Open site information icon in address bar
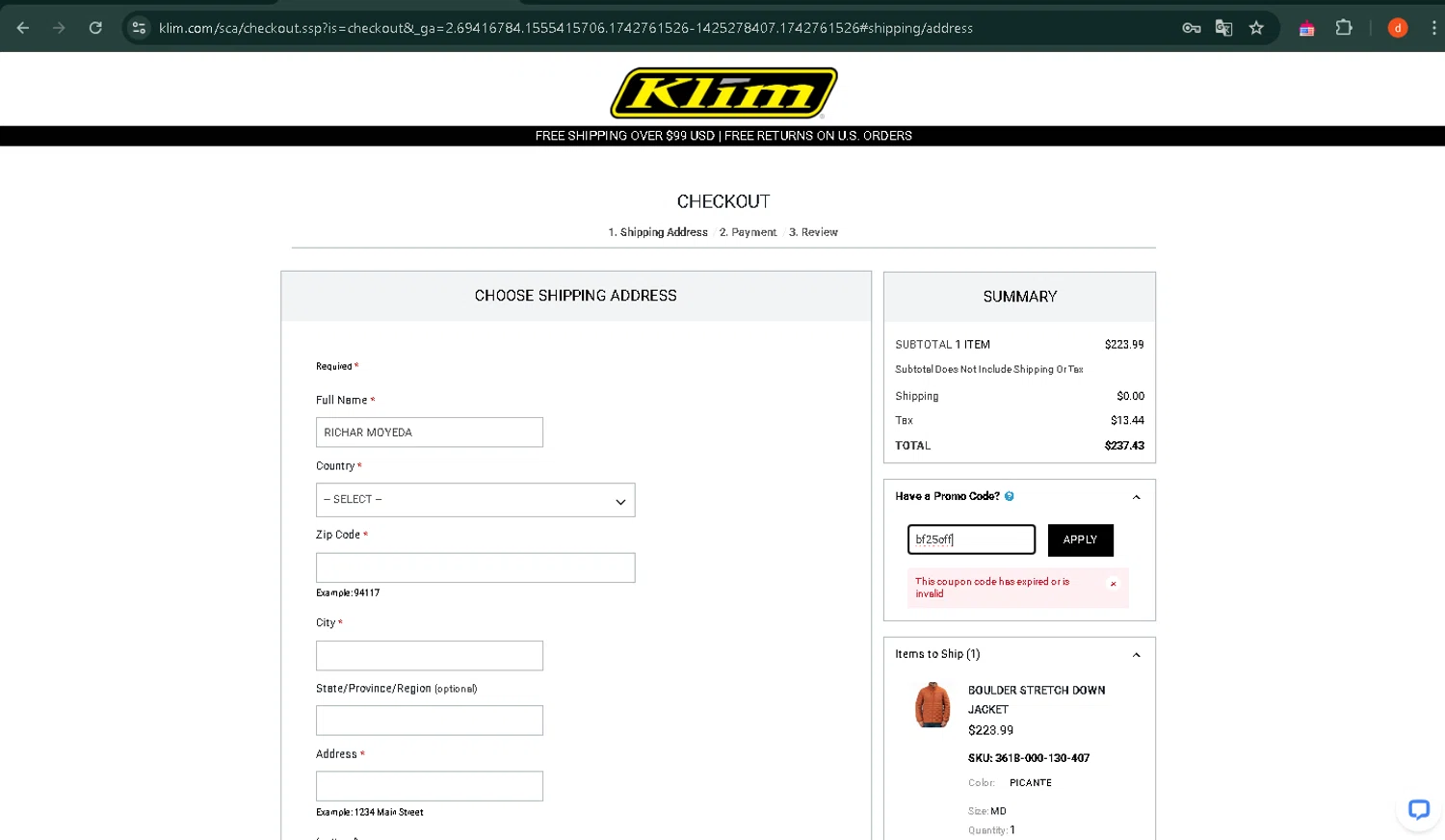 tap(140, 28)
